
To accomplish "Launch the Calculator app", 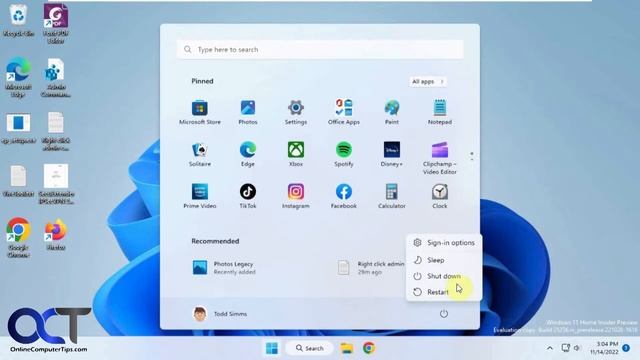I will click(391, 196).
